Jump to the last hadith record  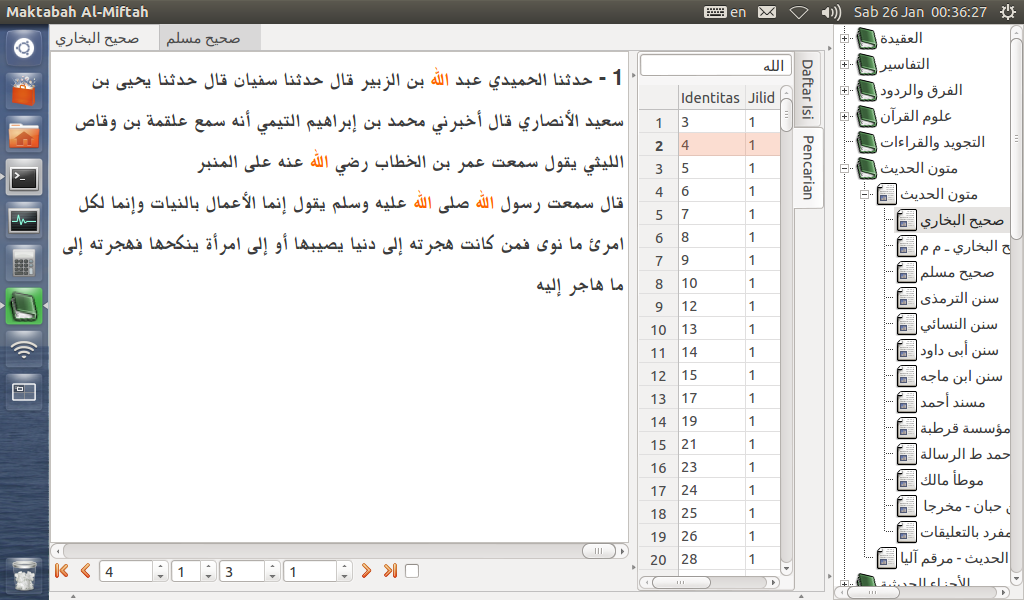point(391,570)
